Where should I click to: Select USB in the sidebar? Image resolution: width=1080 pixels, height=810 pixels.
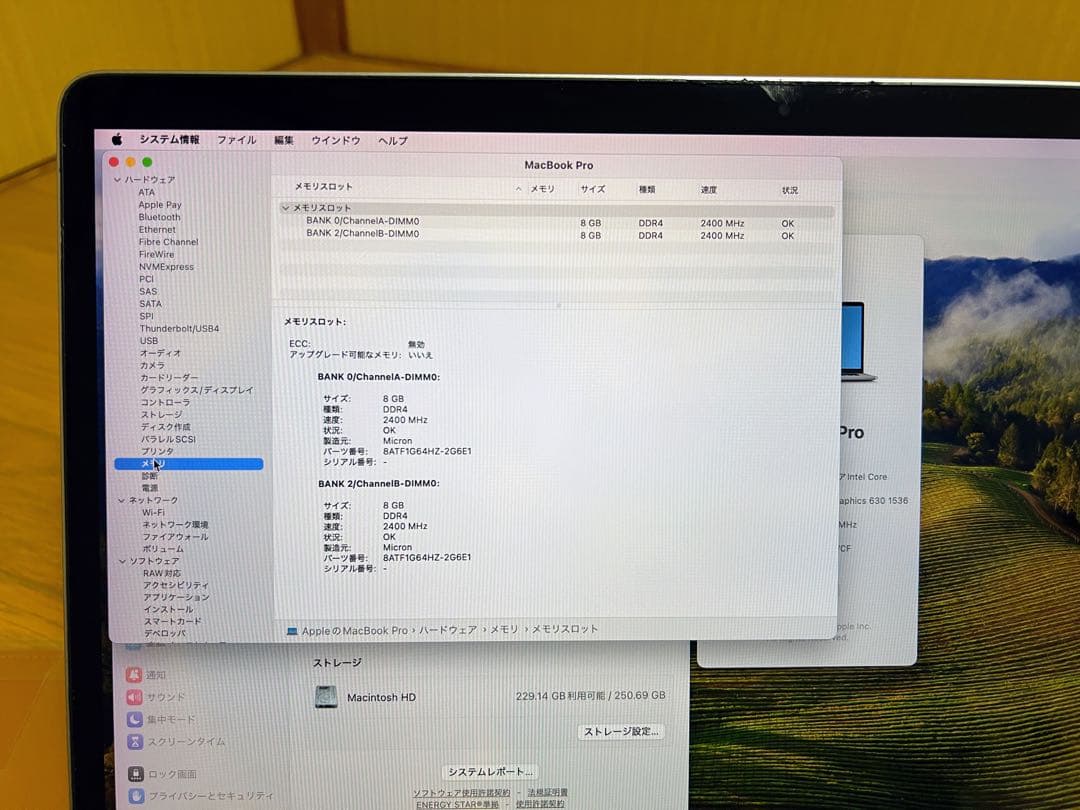click(x=149, y=341)
